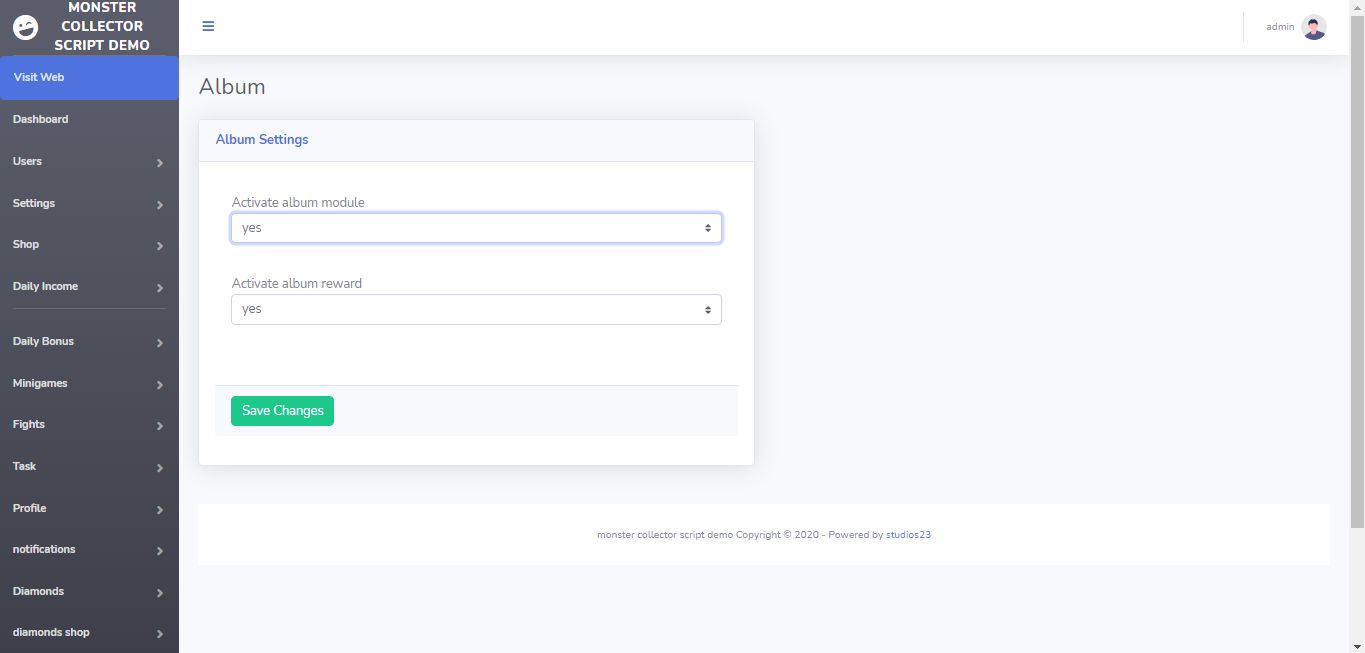Go to the Dashboard menu item

(x=41, y=119)
